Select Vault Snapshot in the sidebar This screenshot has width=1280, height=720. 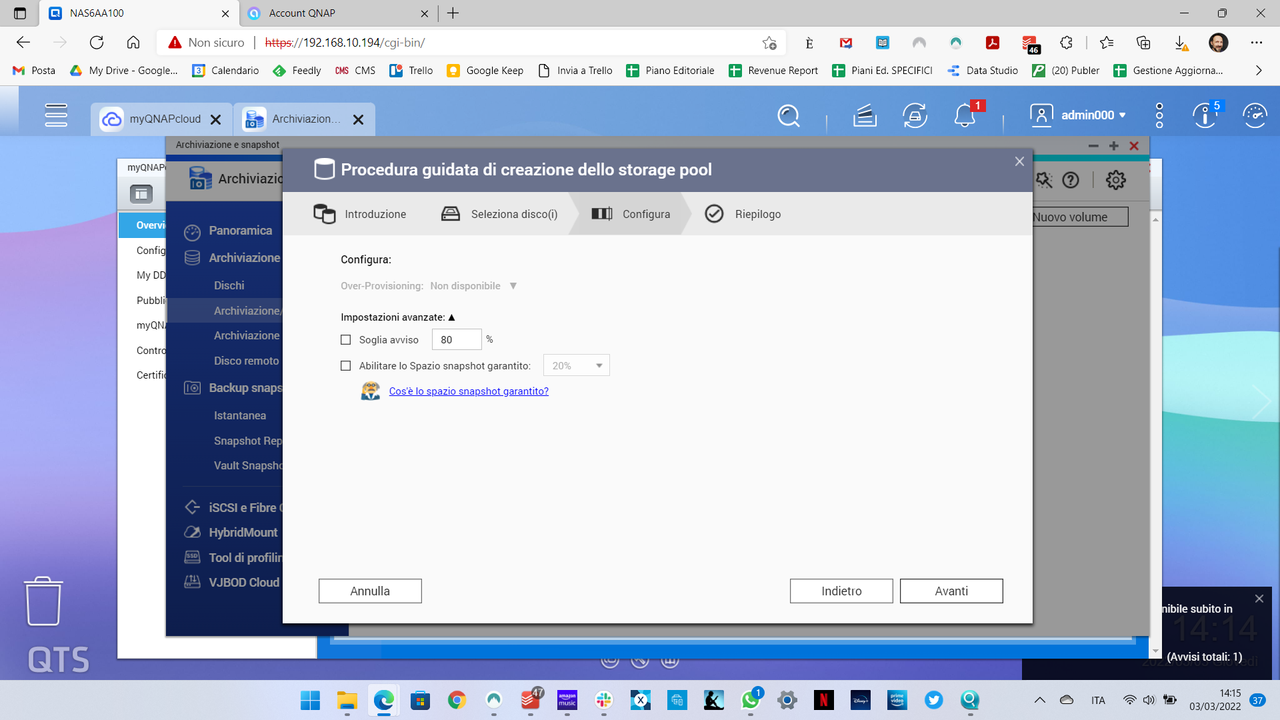point(247,466)
